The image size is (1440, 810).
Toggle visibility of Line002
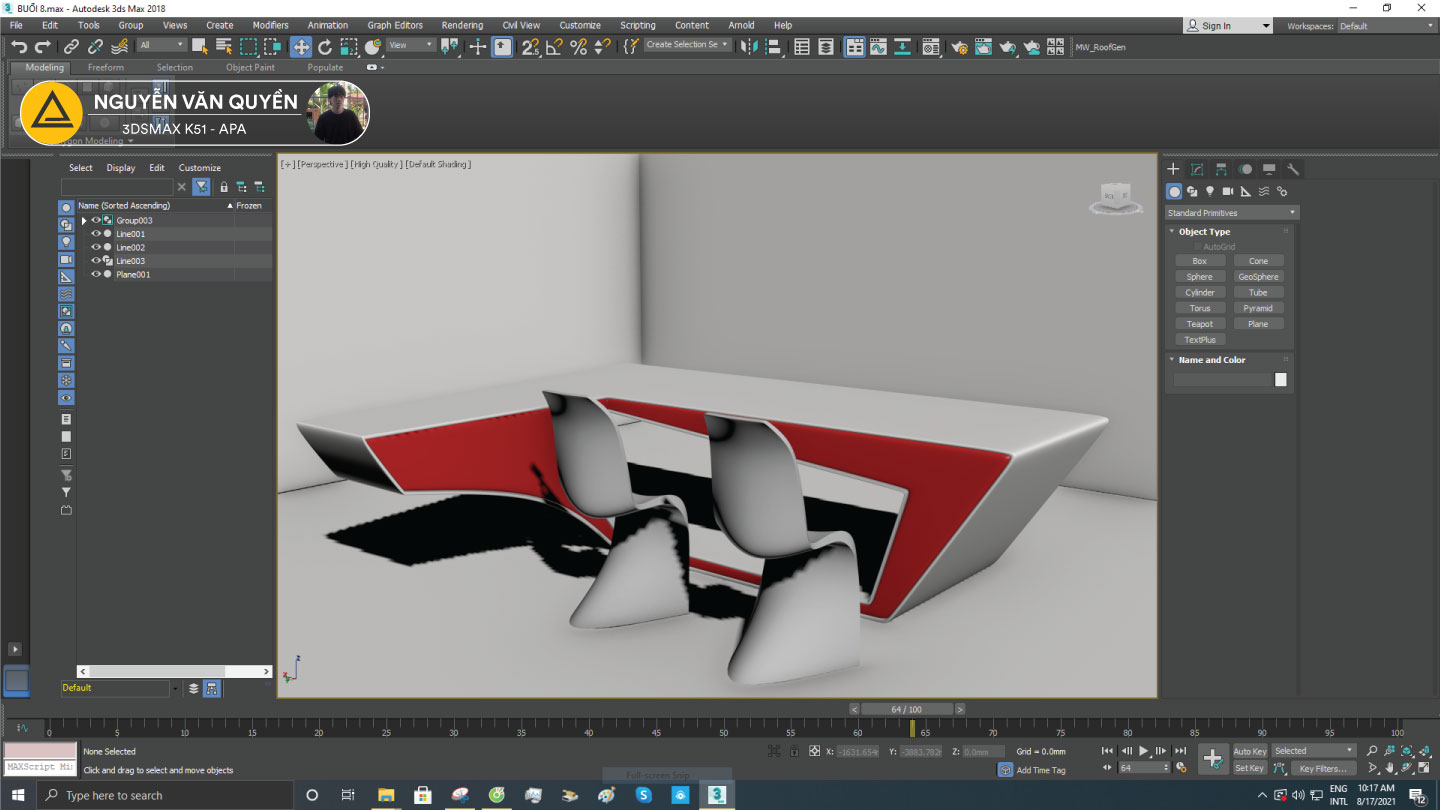pyautogui.click(x=96, y=247)
